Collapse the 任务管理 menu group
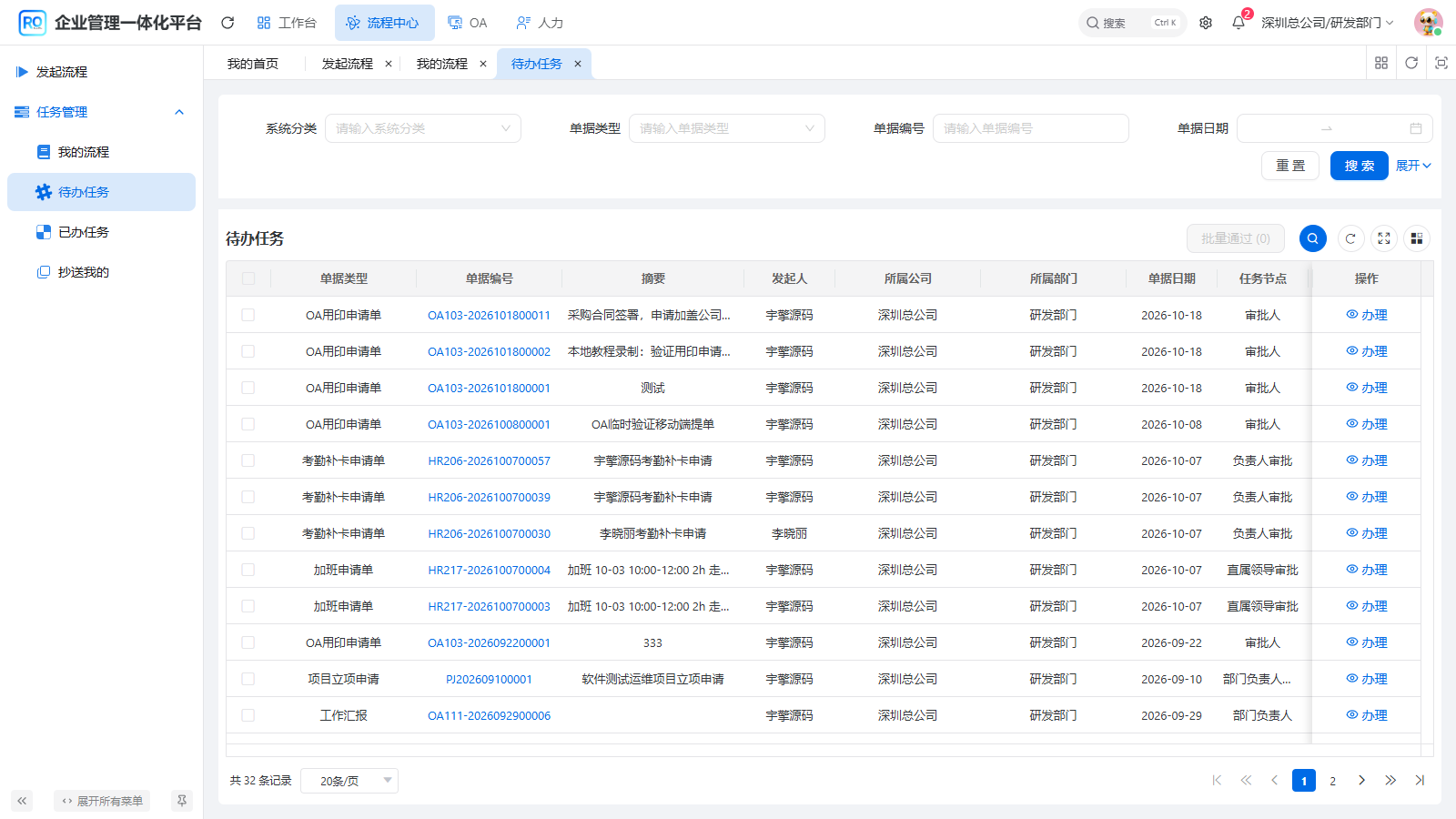 click(x=101, y=112)
